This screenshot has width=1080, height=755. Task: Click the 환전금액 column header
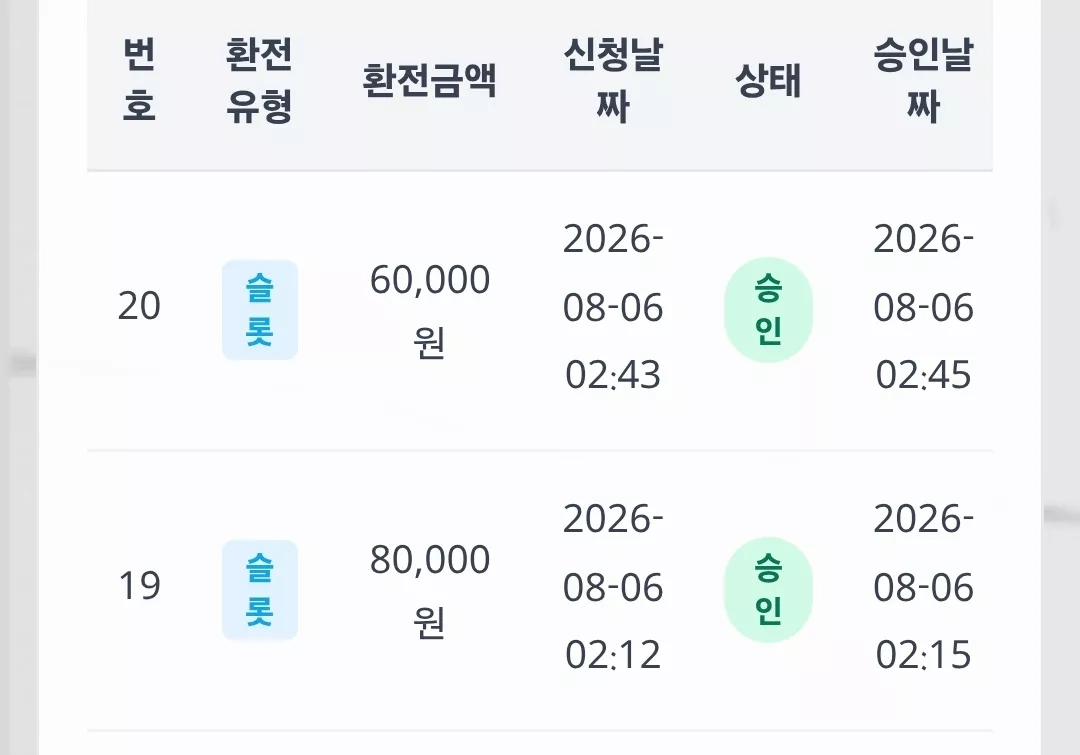pos(430,80)
